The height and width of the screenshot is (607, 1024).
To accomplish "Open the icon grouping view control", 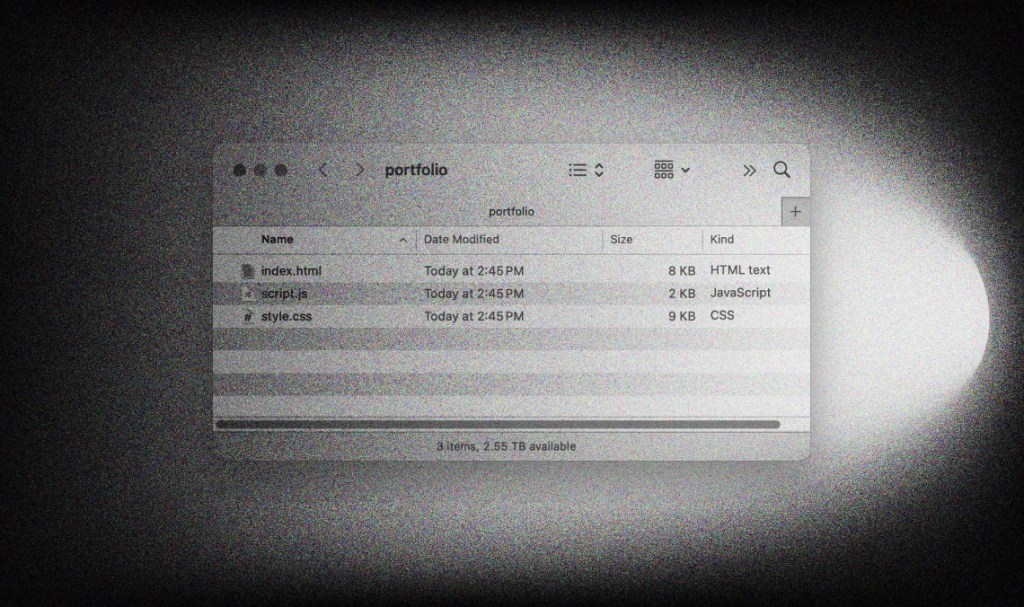I will (664, 170).
